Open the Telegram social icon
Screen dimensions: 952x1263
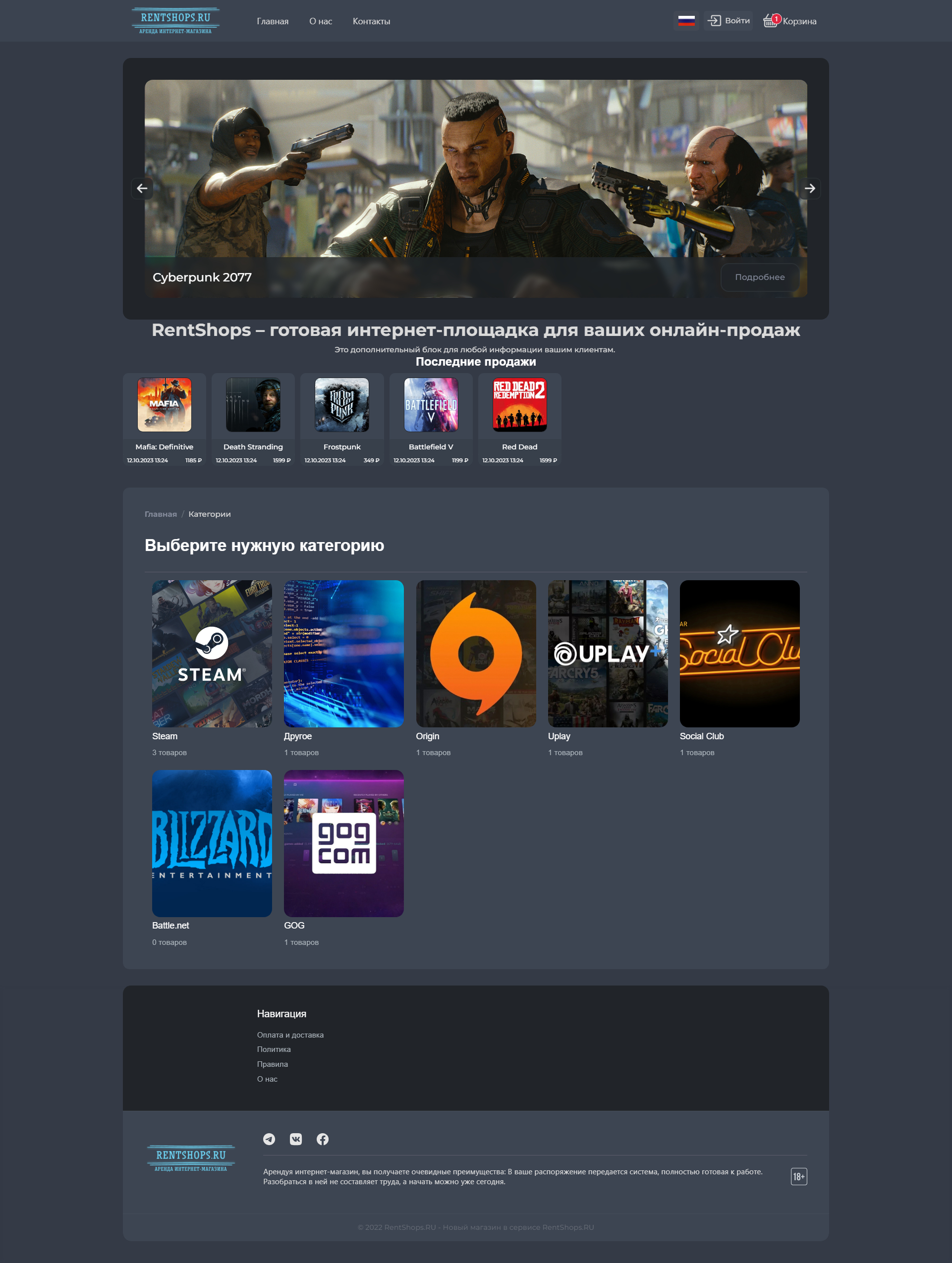point(269,1139)
